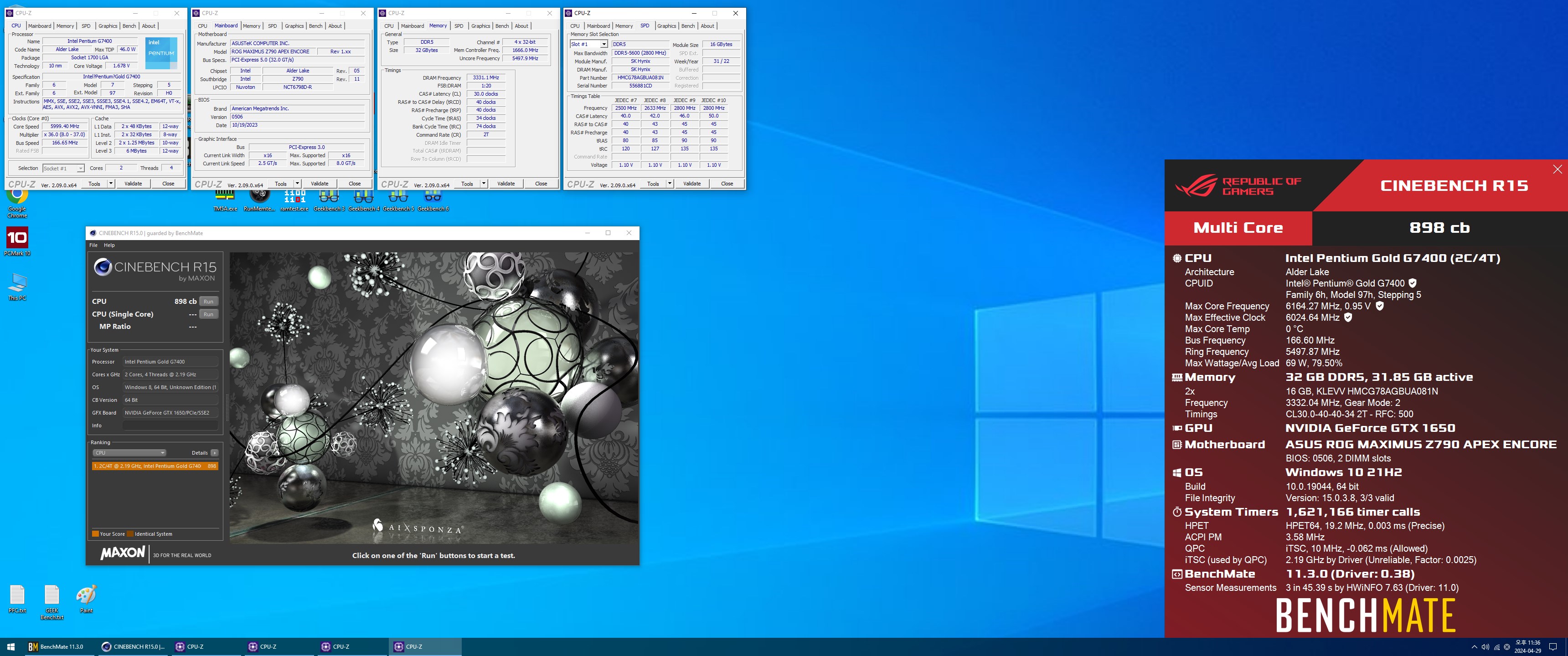Show hidden tray icons chevron
The image size is (1568, 656).
point(1474,646)
